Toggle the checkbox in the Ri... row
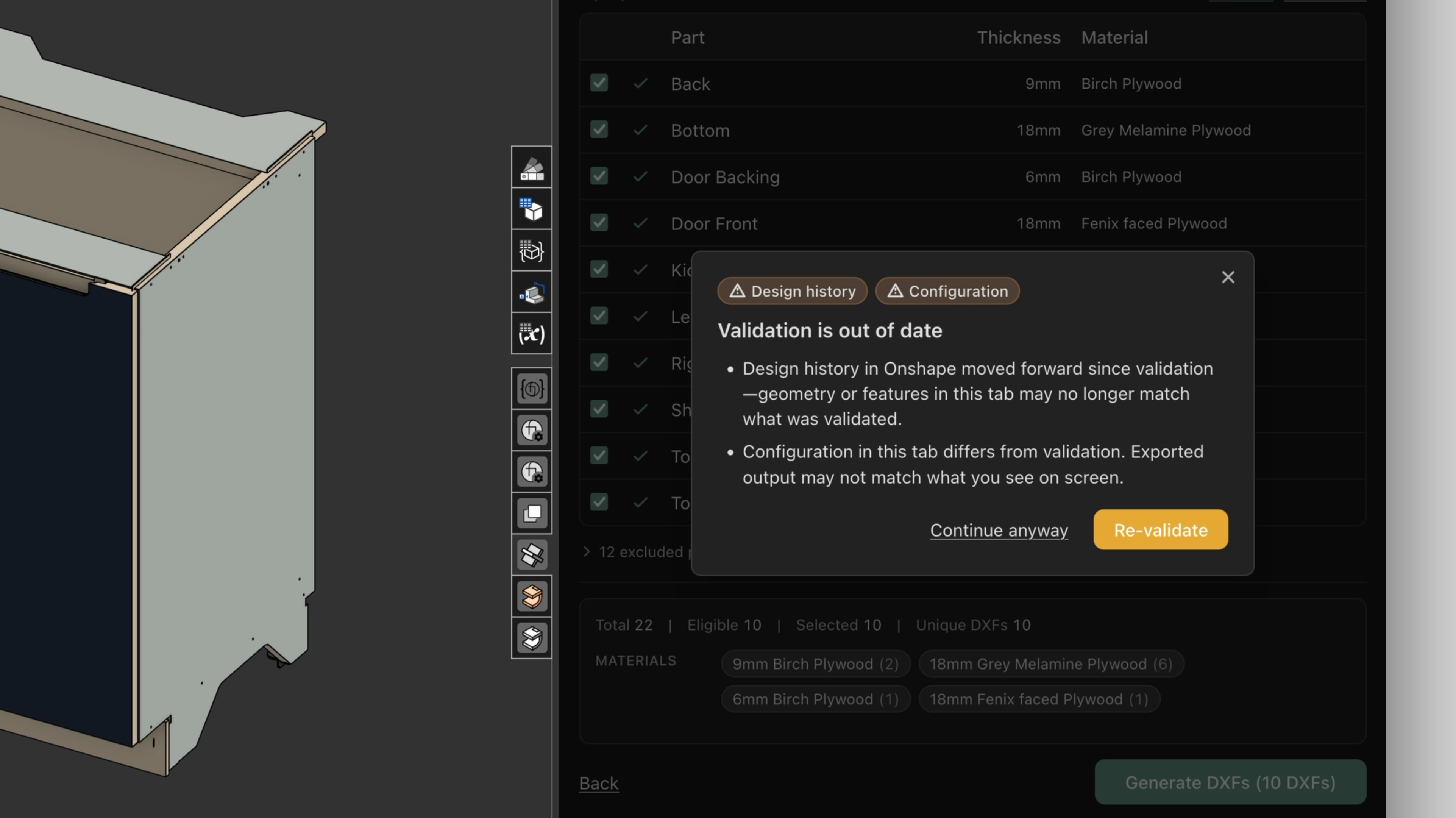The height and width of the screenshot is (818, 1456). [599, 362]
